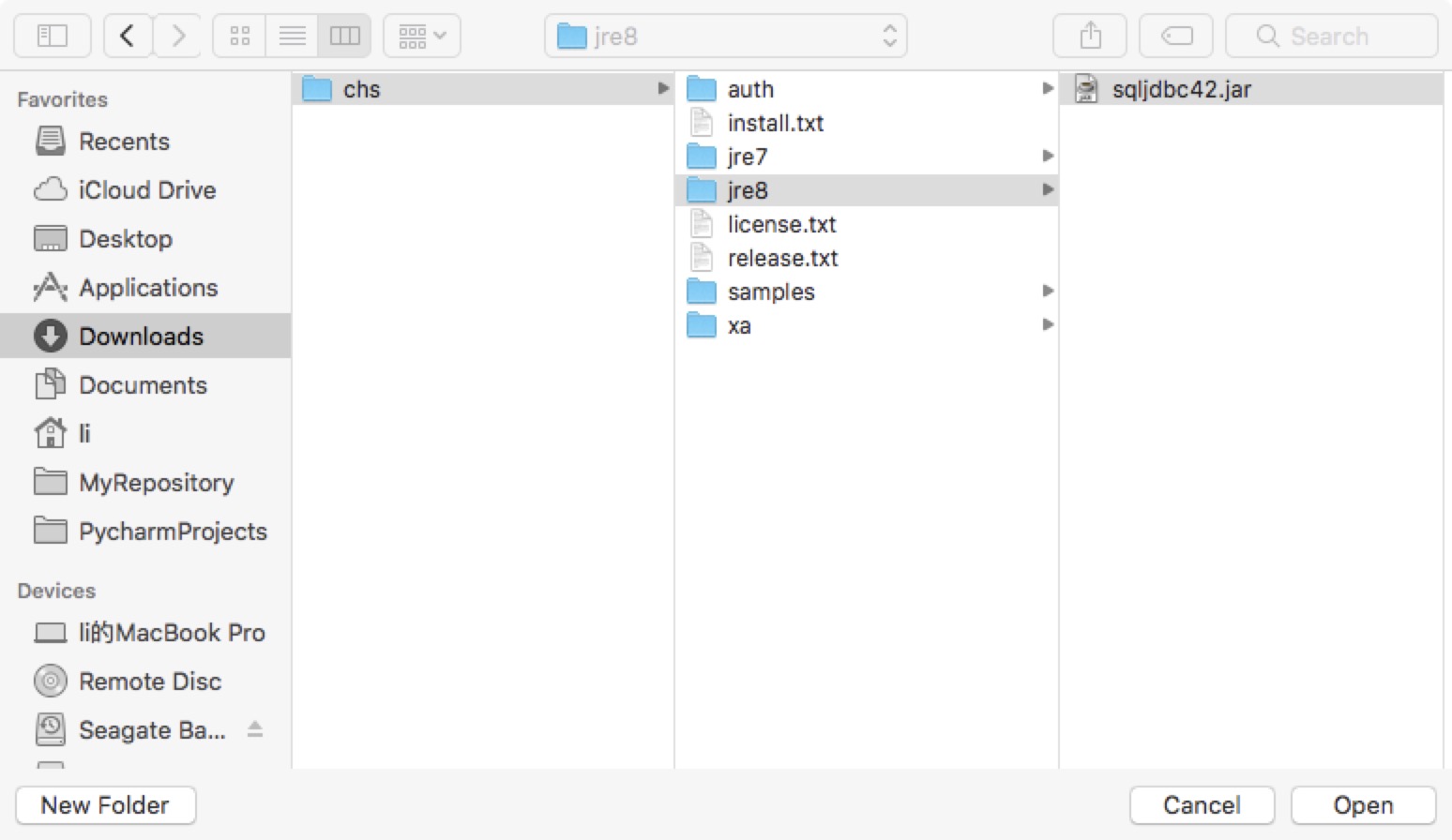The height and width of the screenshot is (840, 1452).
Task: Expand the samples folder arrow
Action: coord(1048,291)
